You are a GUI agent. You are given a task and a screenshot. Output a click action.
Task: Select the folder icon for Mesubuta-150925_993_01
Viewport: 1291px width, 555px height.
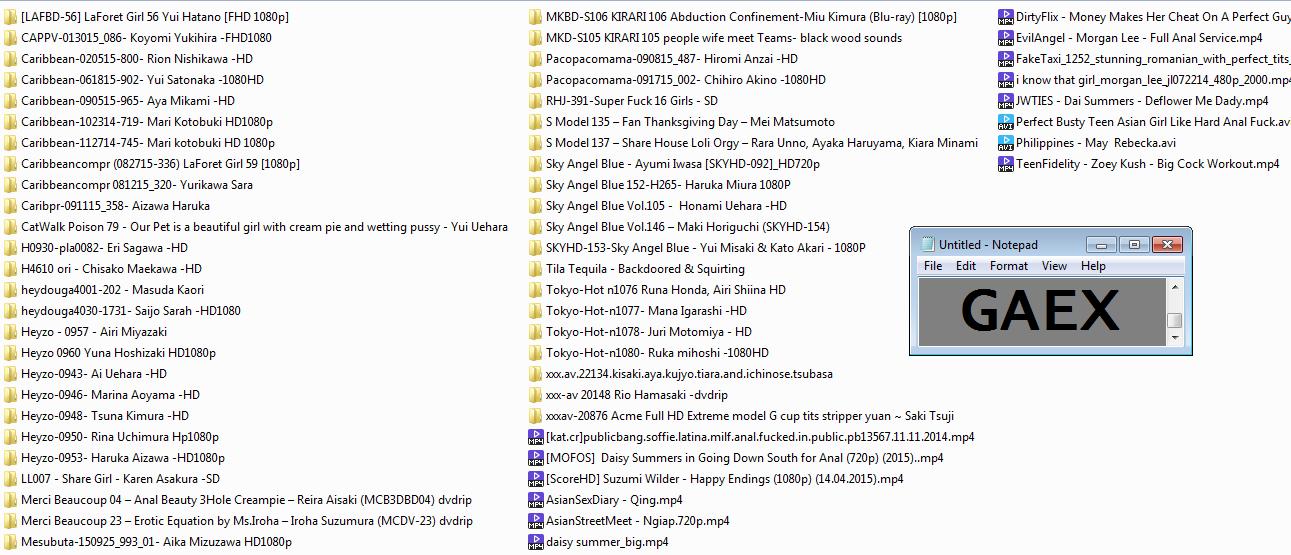coord(10,542)
